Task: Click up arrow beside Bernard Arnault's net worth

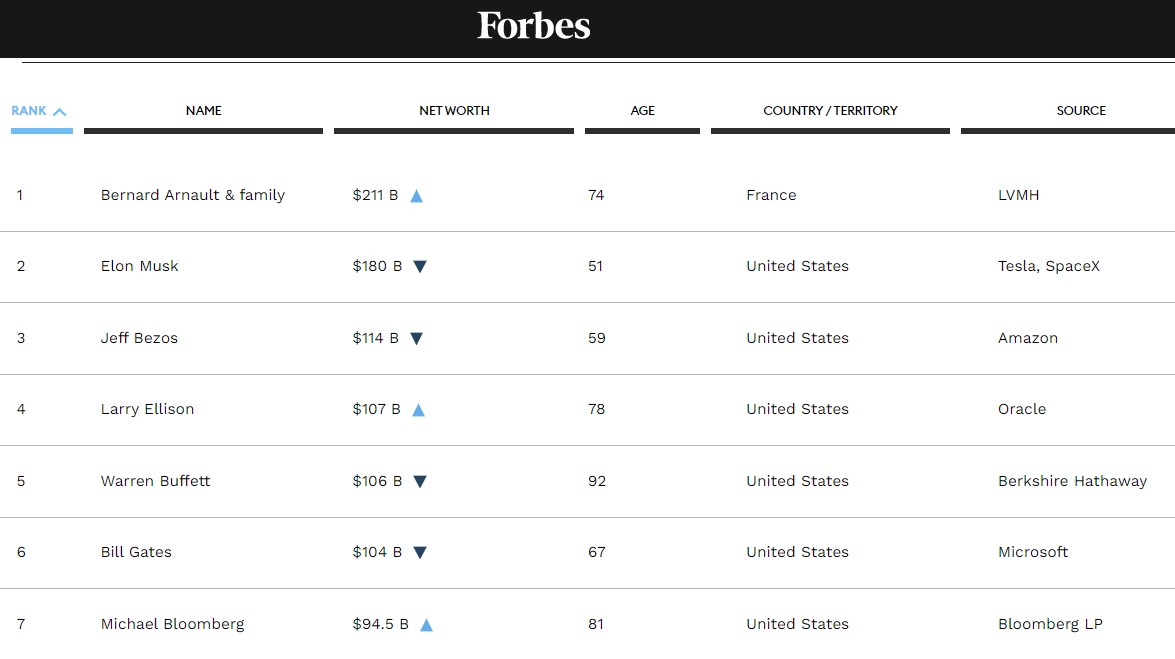Action: pos(417,196)
